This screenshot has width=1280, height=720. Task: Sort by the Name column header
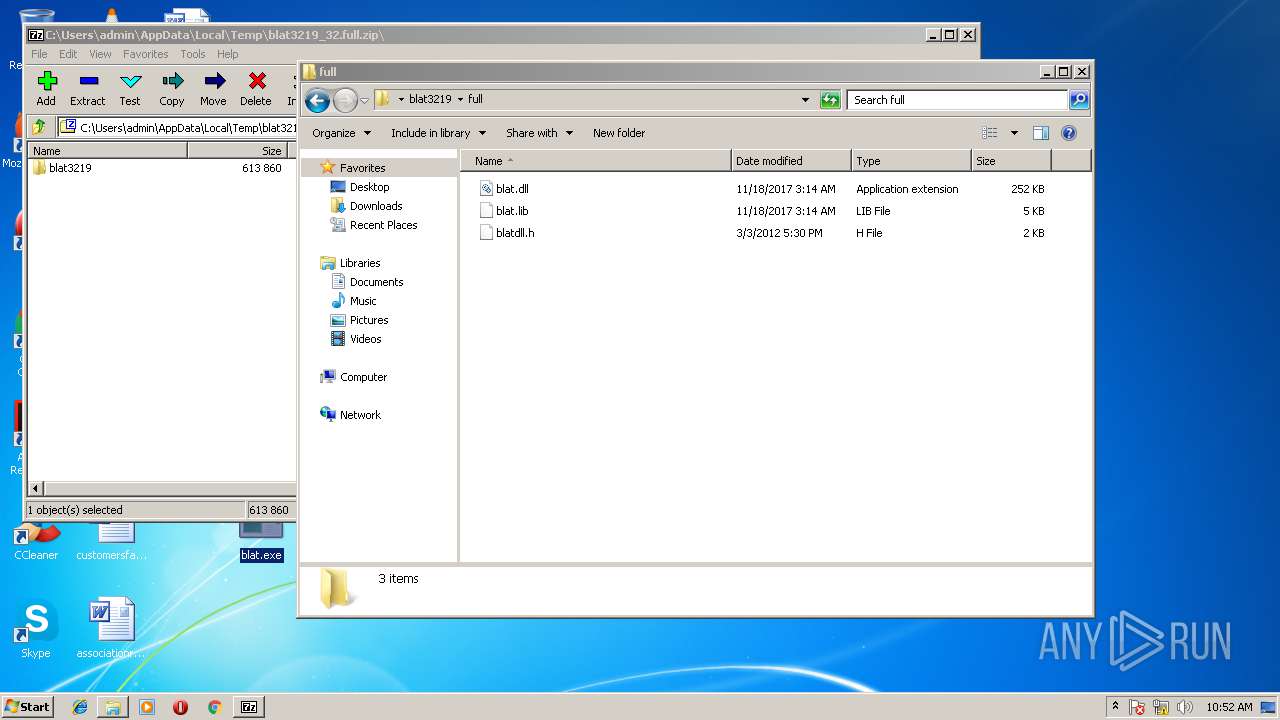coord(596,161)
